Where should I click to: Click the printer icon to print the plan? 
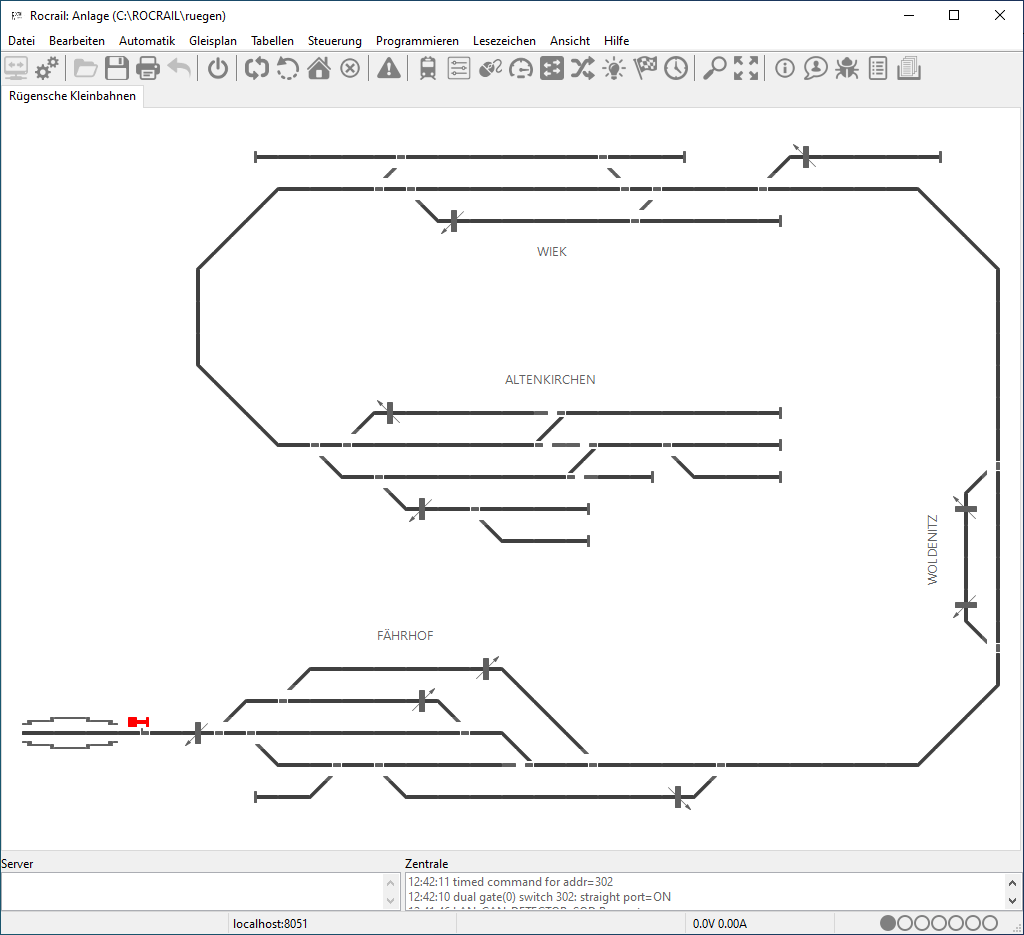(x=148, y=68)
